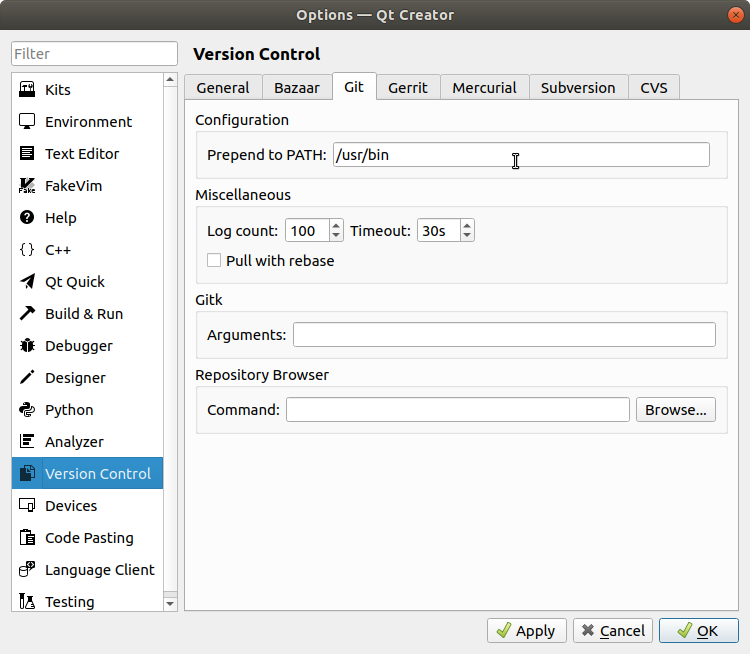Screen dimensions: 750x654
Task: Focus the Gitk Arguments input field
Action: pos(504,335)
